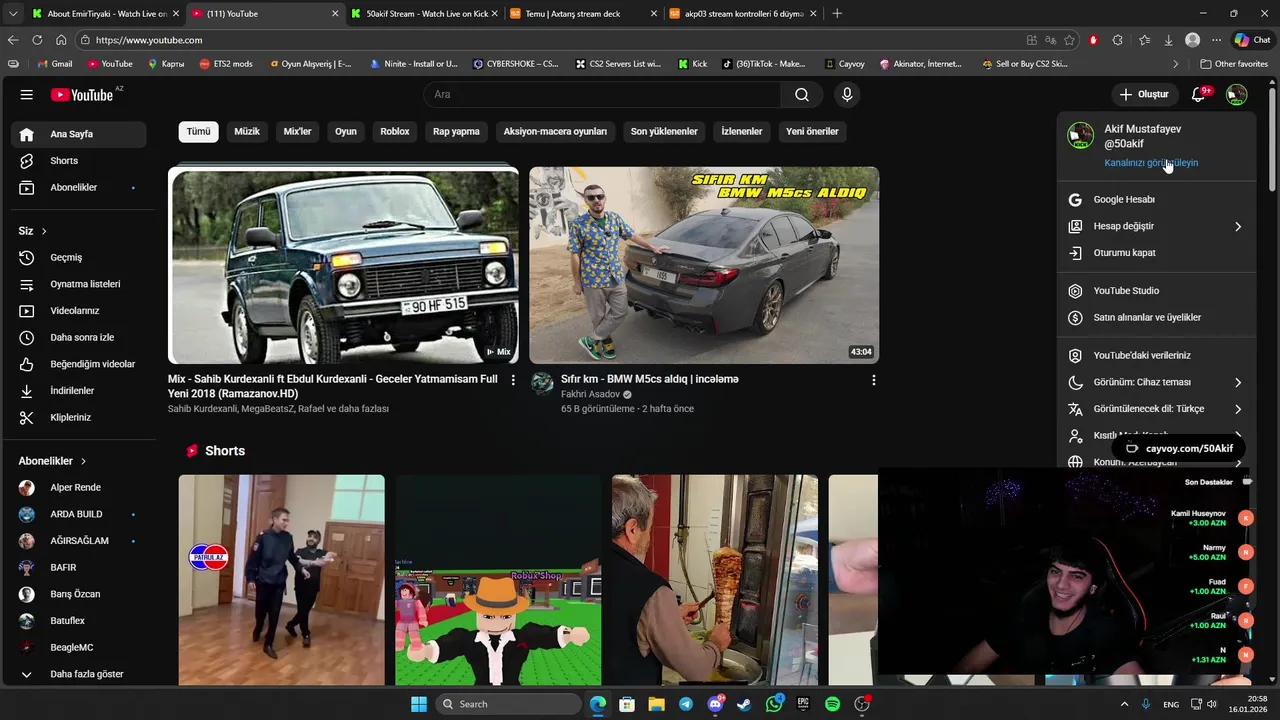Open BeagleMC channel
The height and width of the screenshot is (720, 1280).
coord(79,647)
